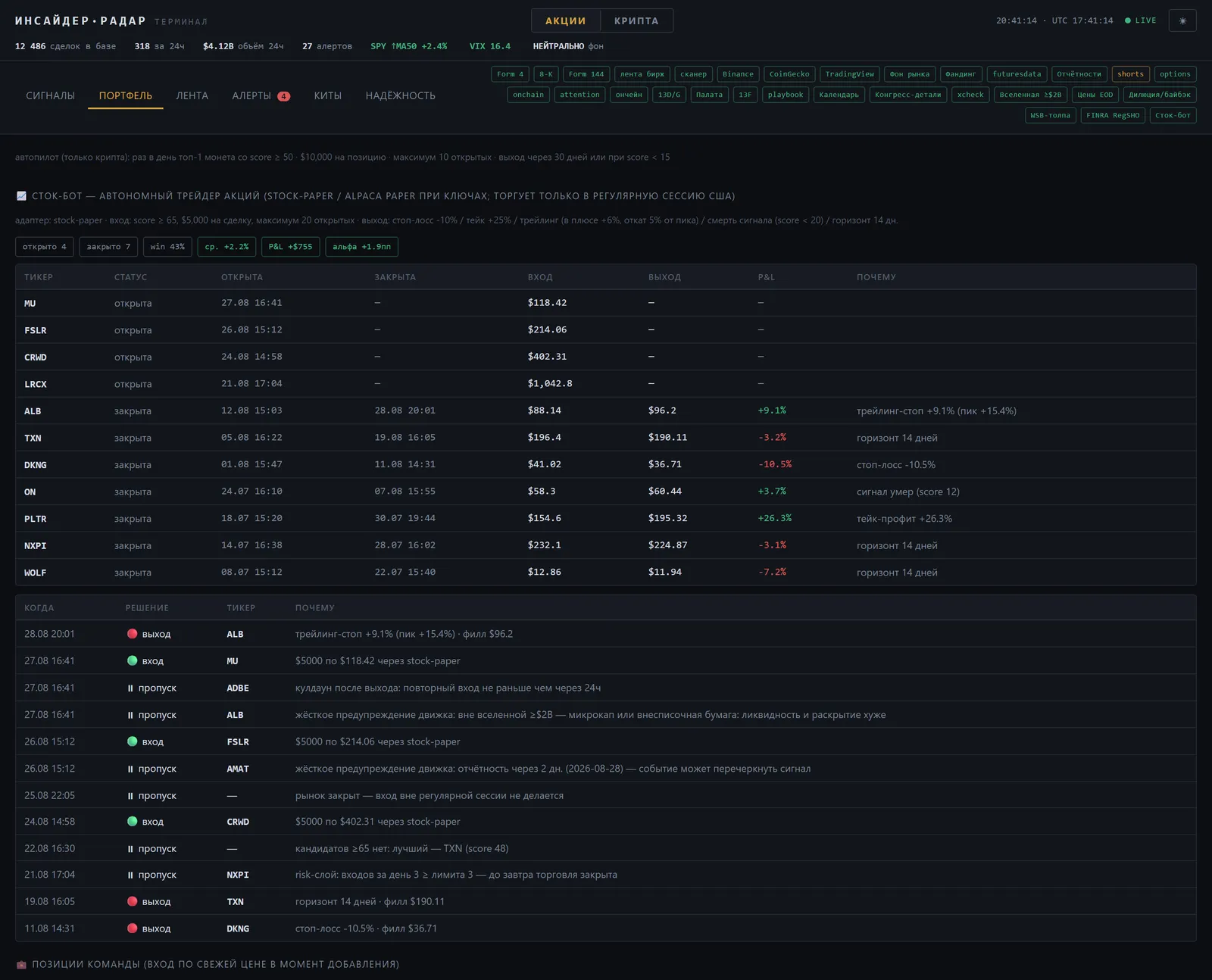Click the '27 алертов' header stat

(x=327, y=46)
